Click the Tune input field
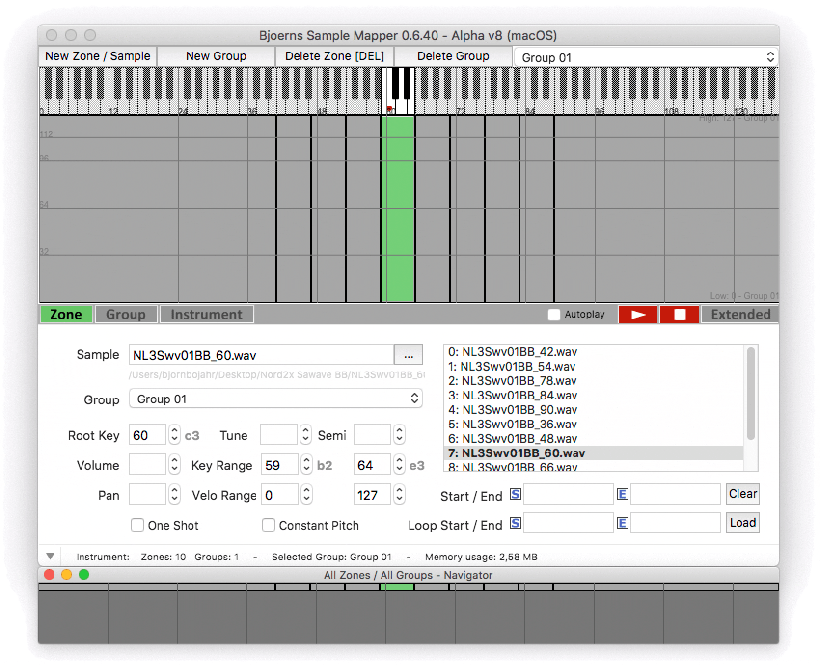This screenshot has width=820, height=665. (279, 435)
